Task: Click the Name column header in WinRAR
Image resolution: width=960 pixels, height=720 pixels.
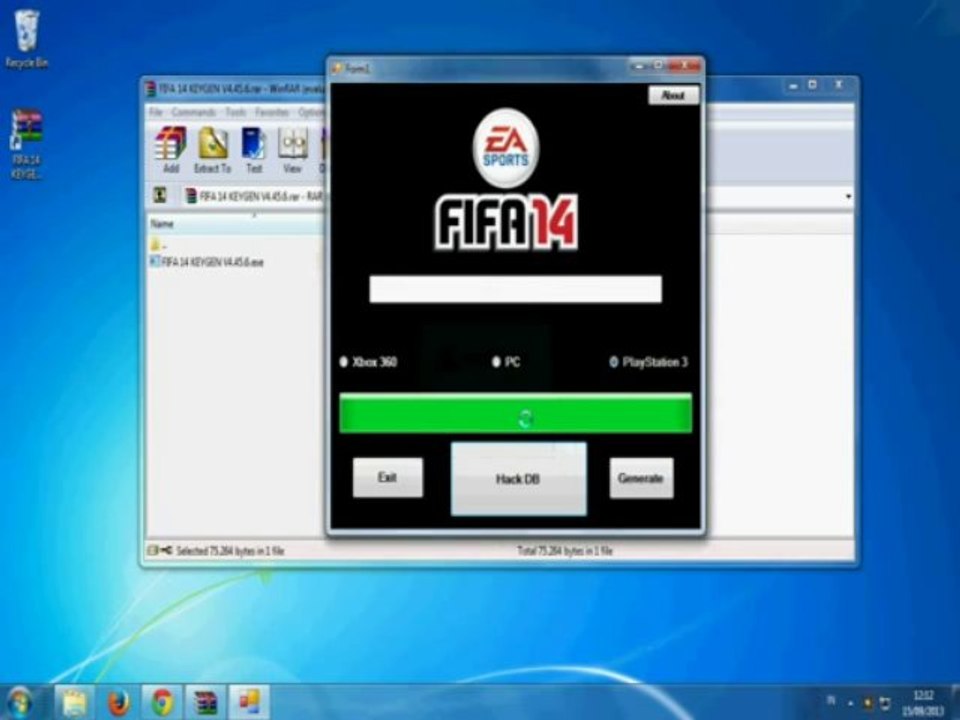Action: pos(236,223)
